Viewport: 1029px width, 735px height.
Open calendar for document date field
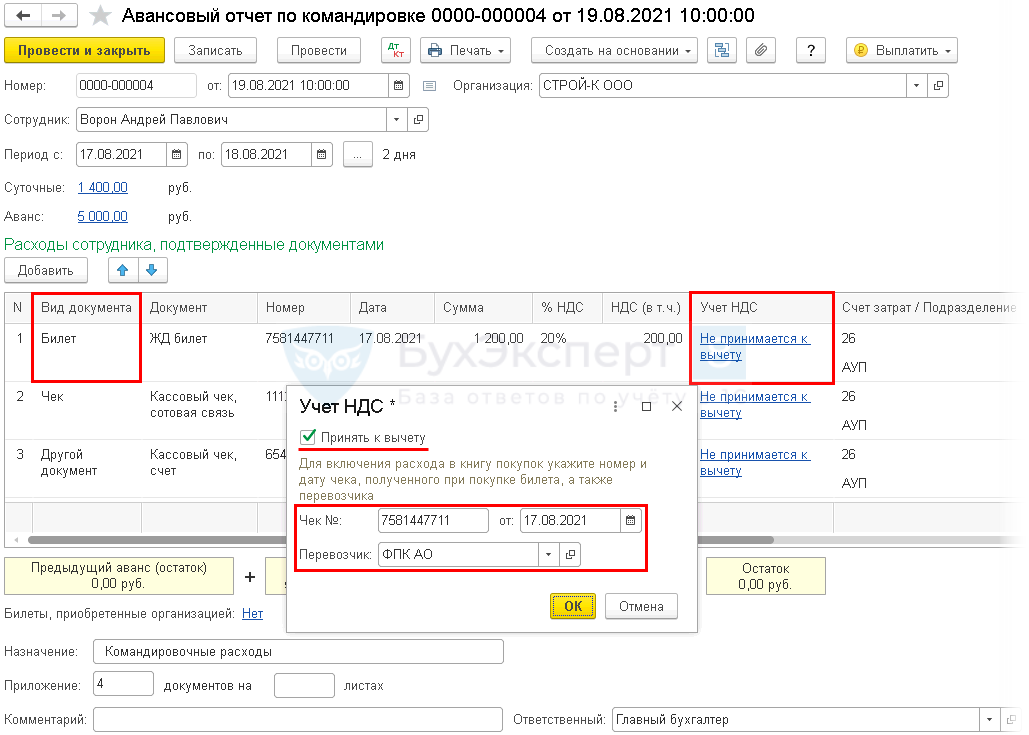tap(398, 86)
